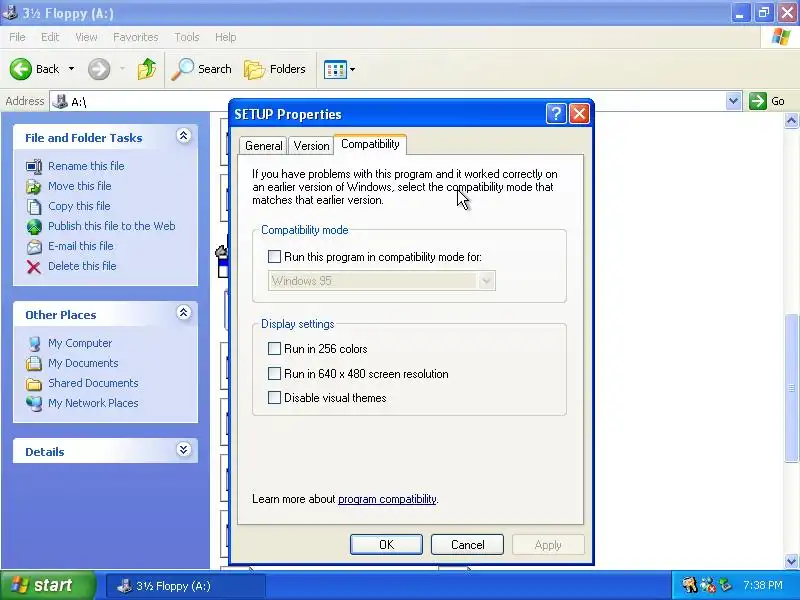Collapse the Other Places panel
The width and height of the screenshot is (800, 600).
pyautogui.click(x=184, y=313)
